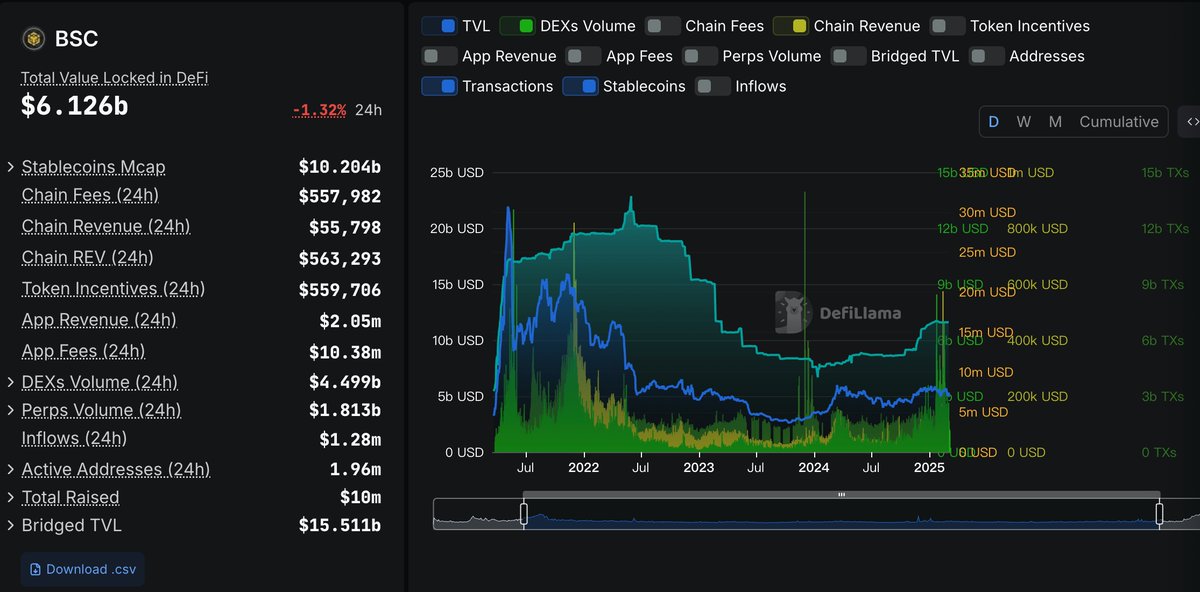Click the 2024 label on the x-axis
This screenshot has width=1200, height=592.
tap(814, 468)
